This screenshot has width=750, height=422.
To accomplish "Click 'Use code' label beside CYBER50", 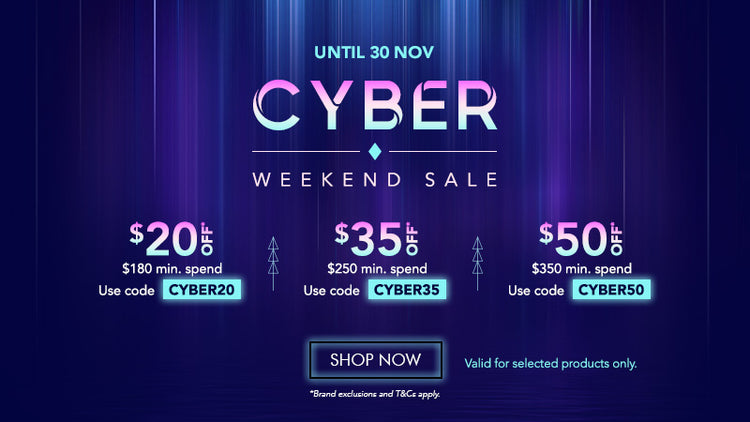I will [x=536, y=291].
